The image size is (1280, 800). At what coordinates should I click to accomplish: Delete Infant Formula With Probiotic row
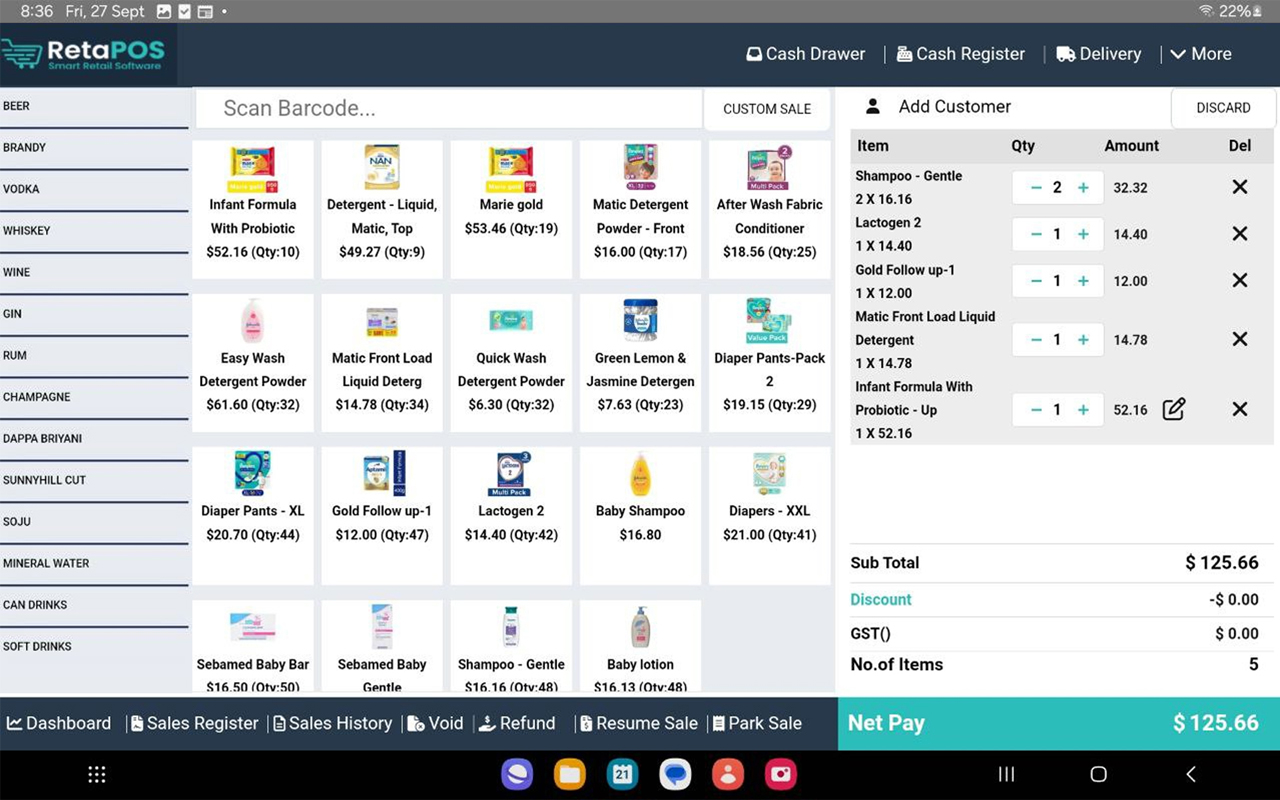1240,409
